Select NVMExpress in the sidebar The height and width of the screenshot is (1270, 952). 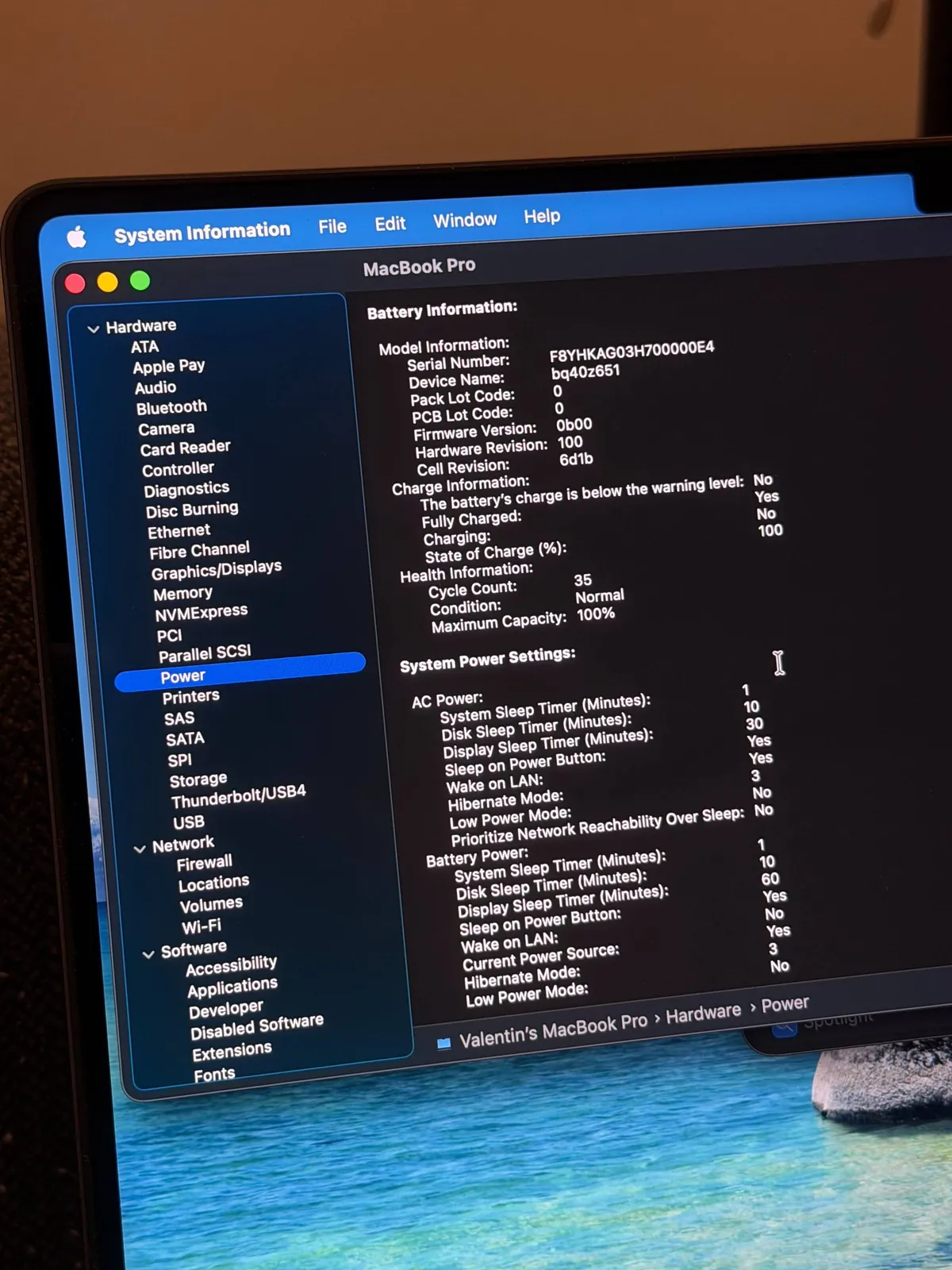pos(202,613)
